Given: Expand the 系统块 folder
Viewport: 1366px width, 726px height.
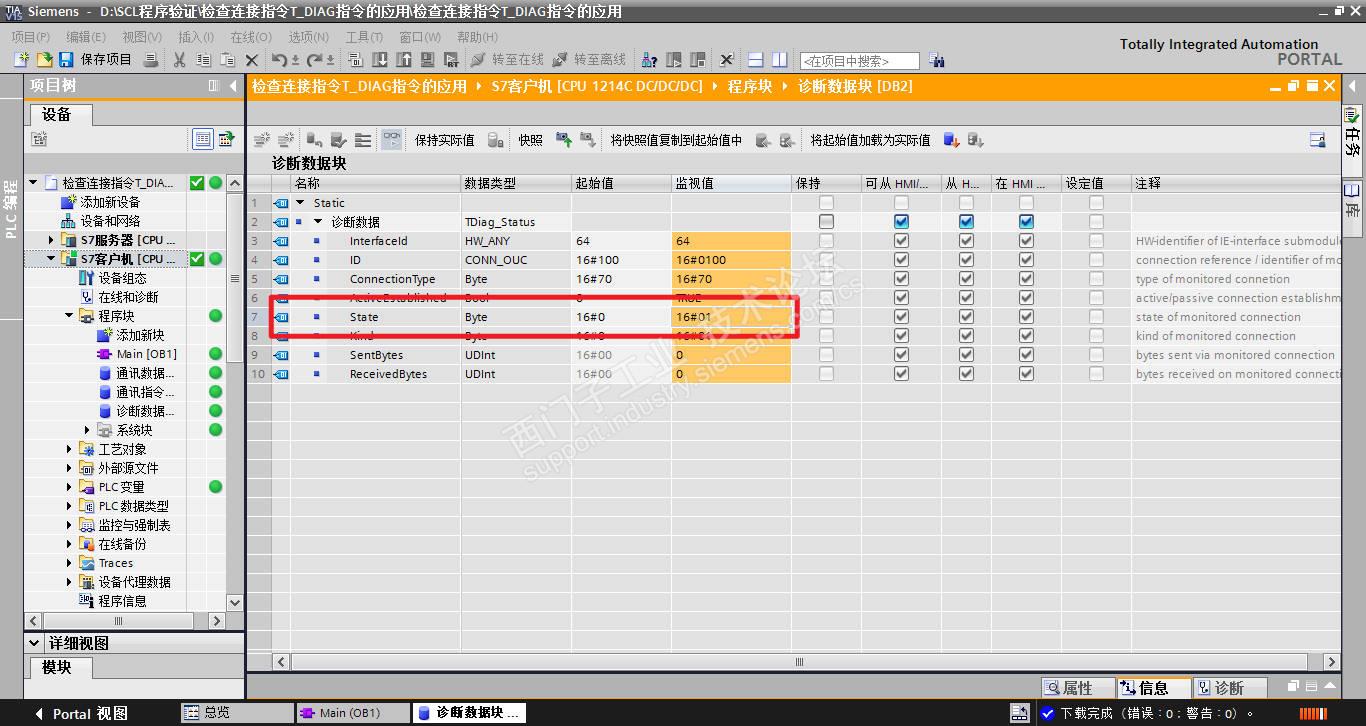Looking at the screenshot, I should click(x=88, y=430).
